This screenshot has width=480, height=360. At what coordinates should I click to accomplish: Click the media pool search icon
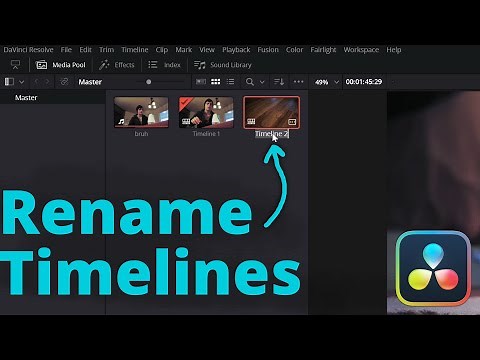pos(250,82)
